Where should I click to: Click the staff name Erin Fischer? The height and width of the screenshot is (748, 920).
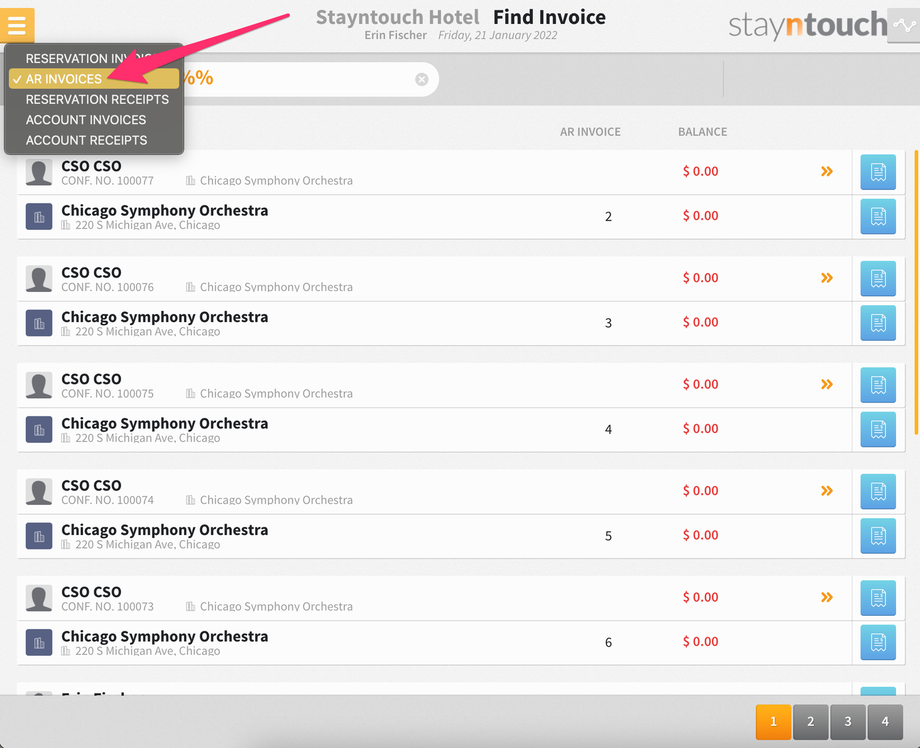(395, 35)
